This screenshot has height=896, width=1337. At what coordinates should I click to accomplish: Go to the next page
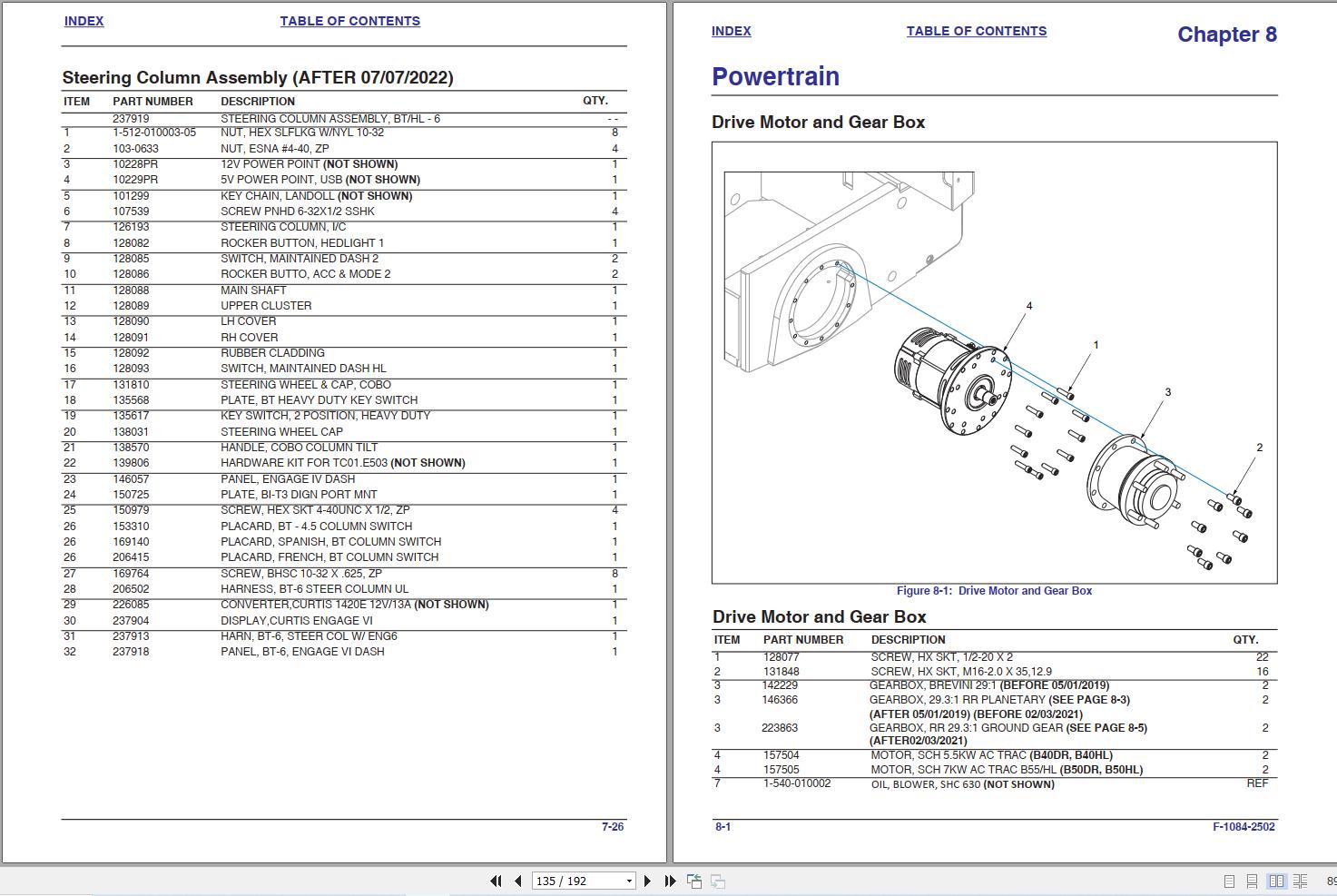pyautogui.click(x=647, y=881)
